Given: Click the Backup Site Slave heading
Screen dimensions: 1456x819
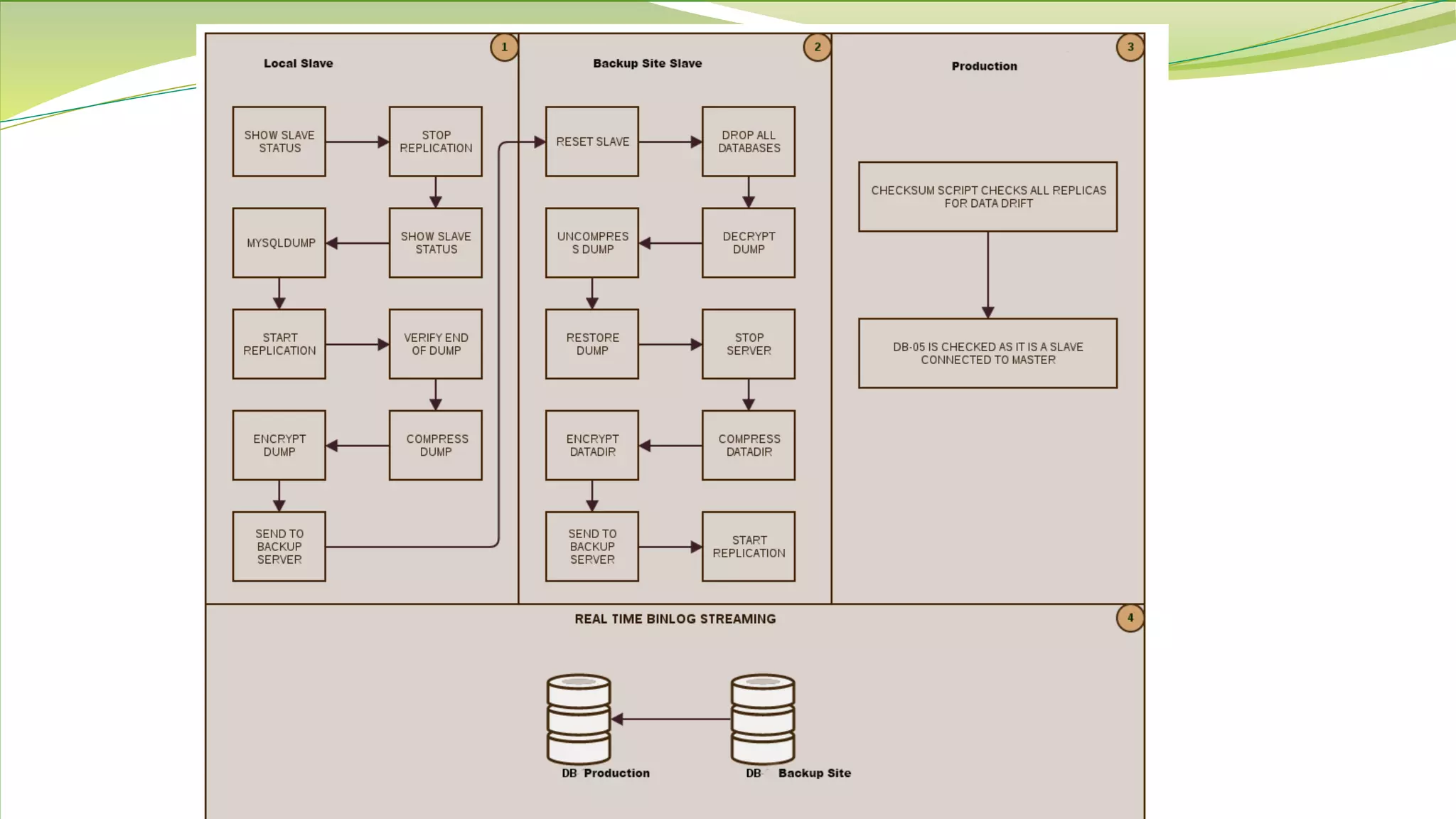Looking at the screenshot, I should [647, 63].
